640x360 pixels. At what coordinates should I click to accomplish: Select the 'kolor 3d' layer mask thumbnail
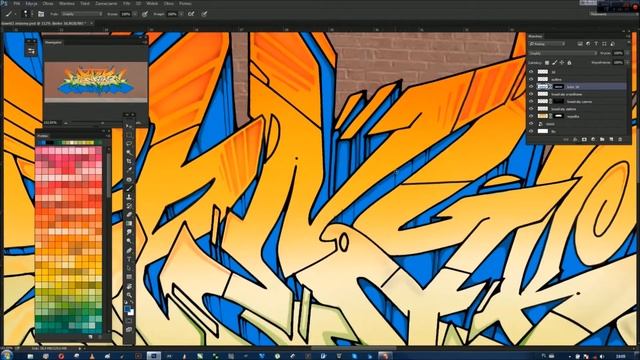(558, 87)
